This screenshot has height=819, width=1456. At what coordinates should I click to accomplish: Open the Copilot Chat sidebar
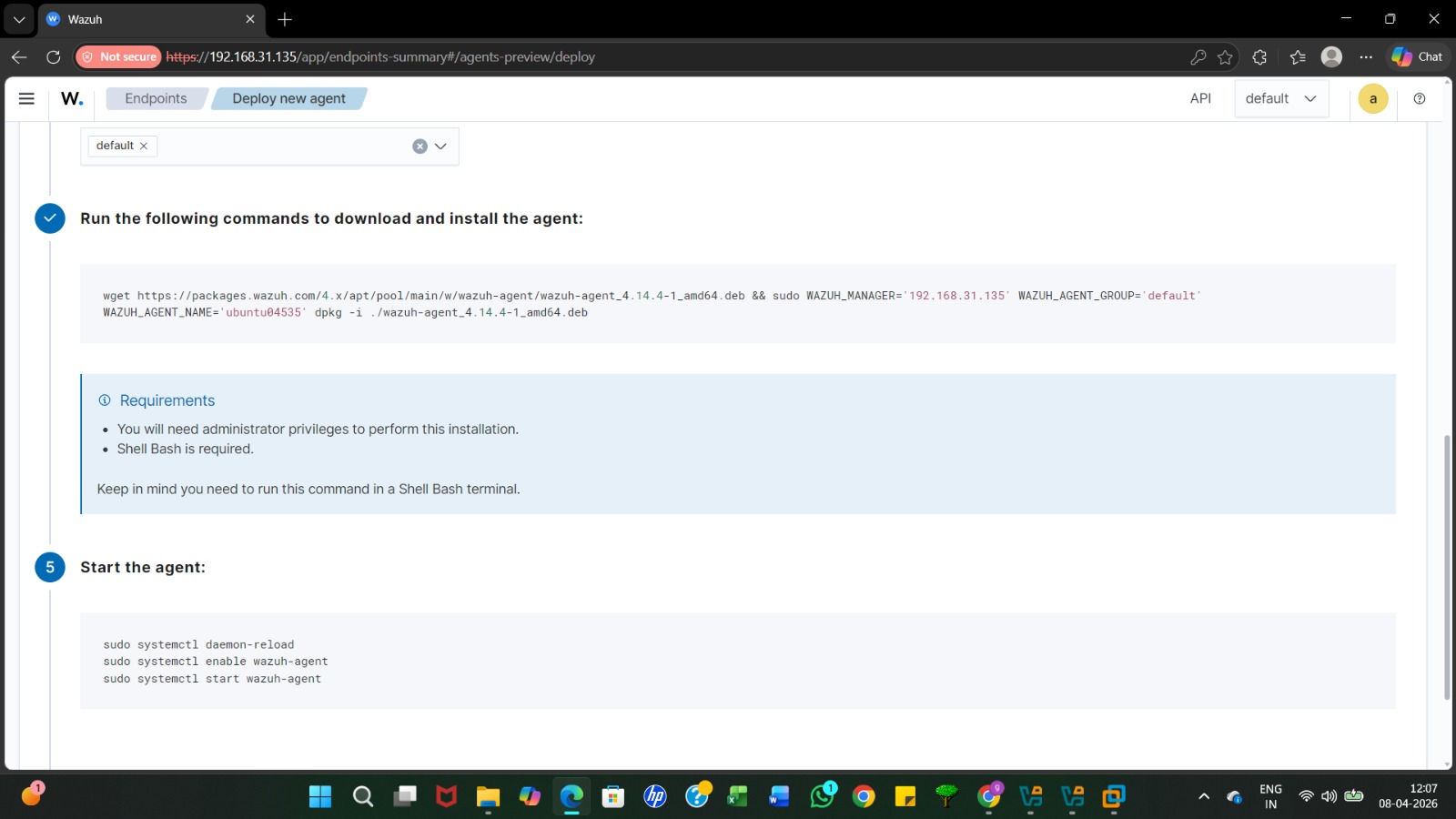(1418, 56)
